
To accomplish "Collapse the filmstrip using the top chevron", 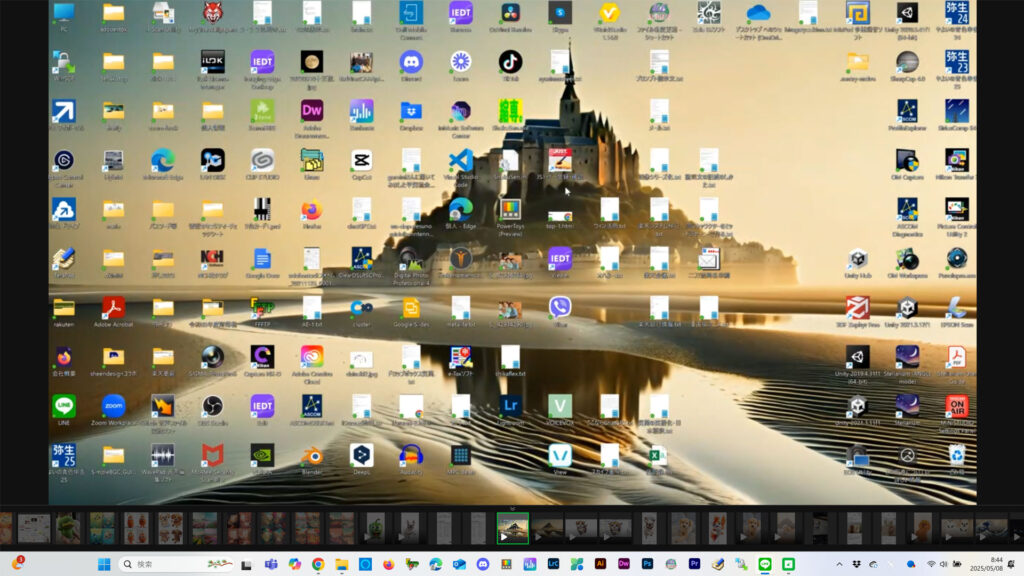I will coord(513,508).
